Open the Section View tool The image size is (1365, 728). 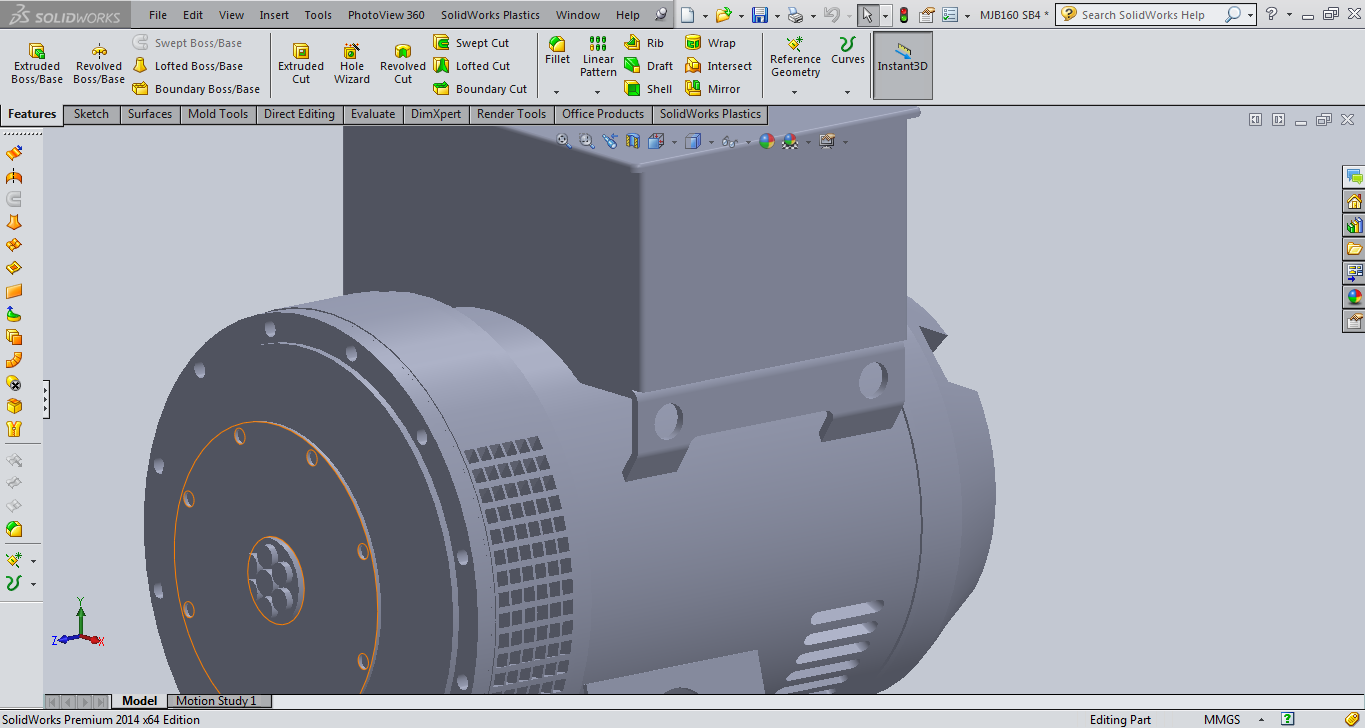pos(632,142)
